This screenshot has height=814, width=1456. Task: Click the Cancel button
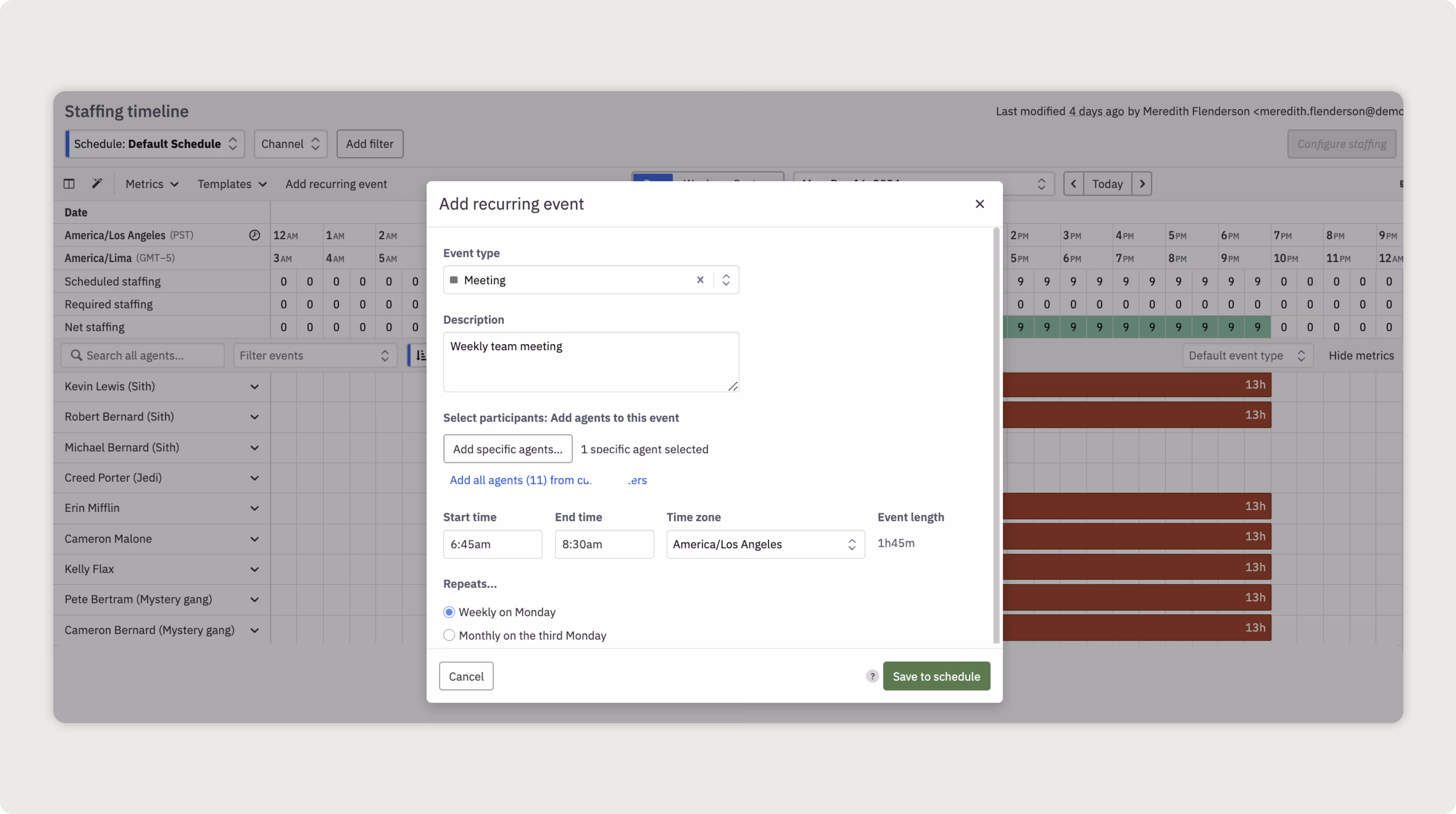(466, 676)
